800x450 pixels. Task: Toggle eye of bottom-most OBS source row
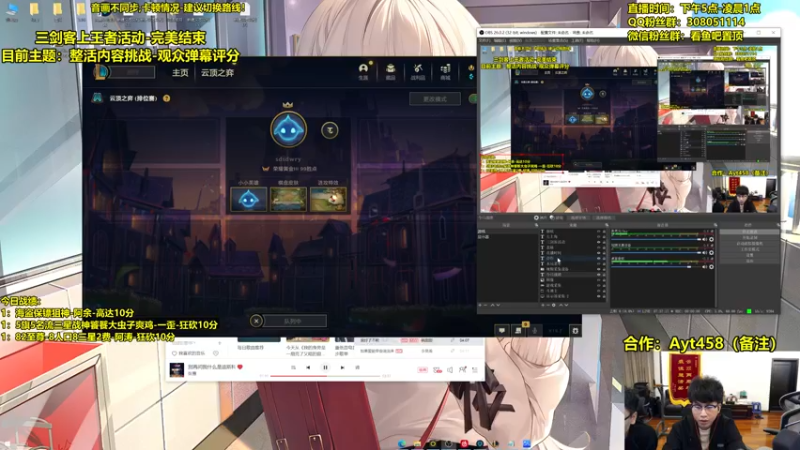point(598,296)
